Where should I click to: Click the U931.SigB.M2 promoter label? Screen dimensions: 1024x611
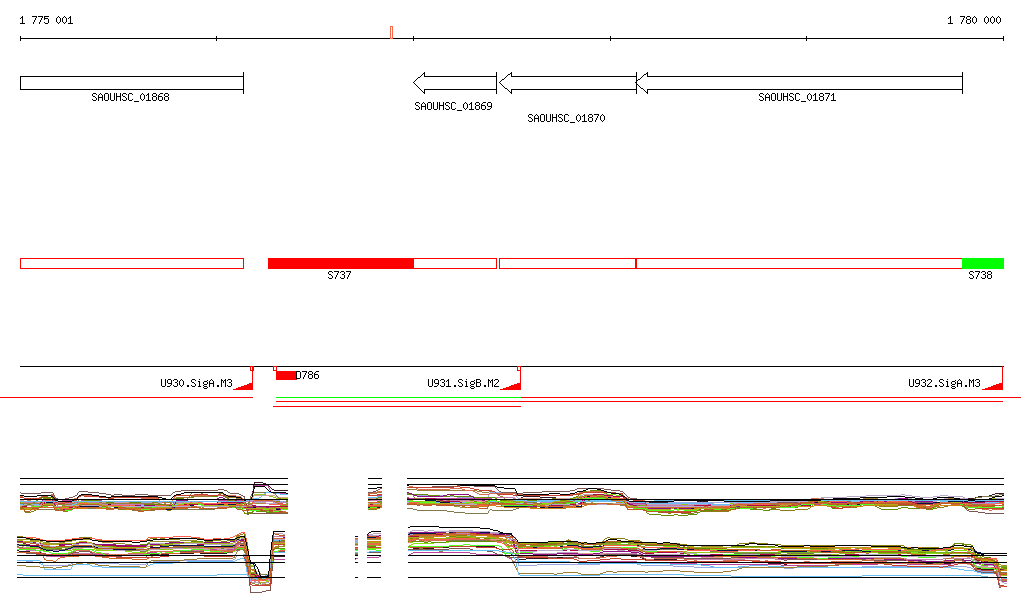(464, 383)
